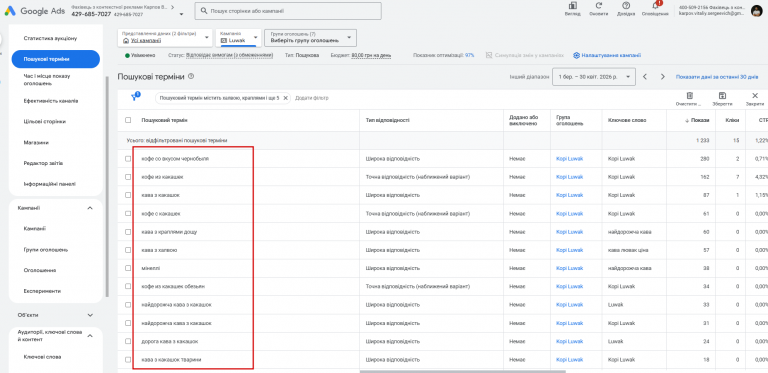Click the search pages or campaigns field
This screenshot has width=768, height=373.
coord(288,11)
